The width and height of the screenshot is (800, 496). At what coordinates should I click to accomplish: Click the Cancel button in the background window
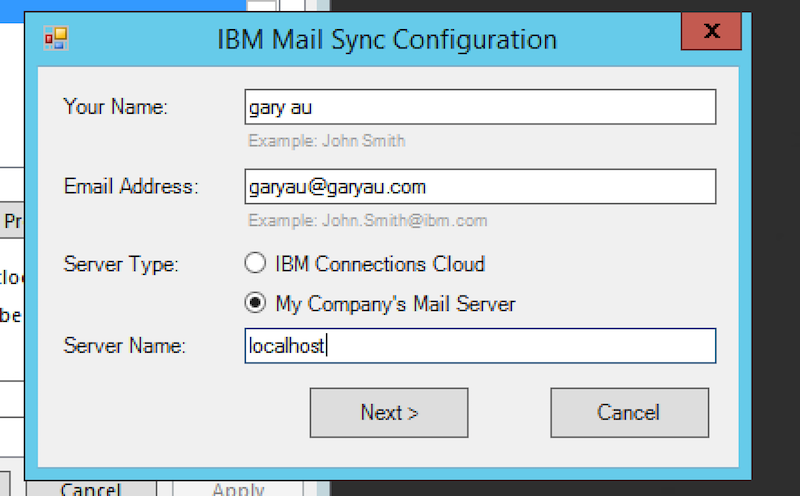point(91,488)
